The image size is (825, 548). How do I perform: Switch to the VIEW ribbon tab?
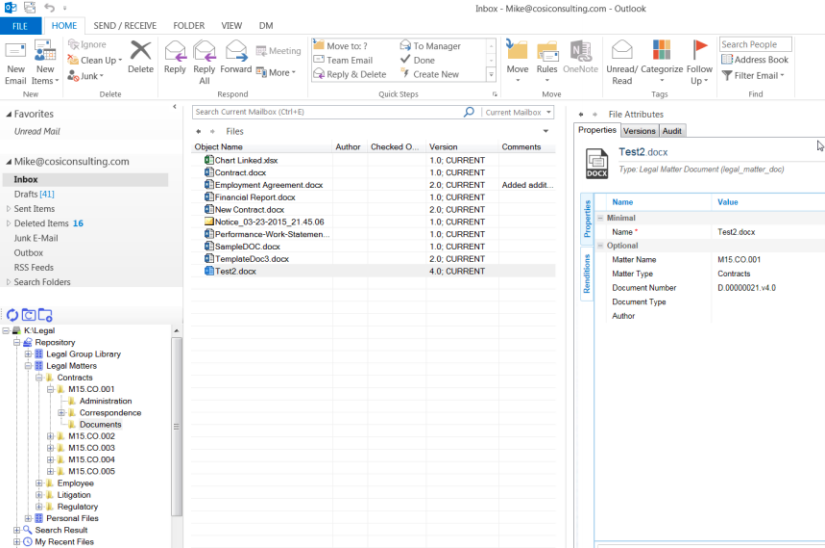tap(232, 26)
